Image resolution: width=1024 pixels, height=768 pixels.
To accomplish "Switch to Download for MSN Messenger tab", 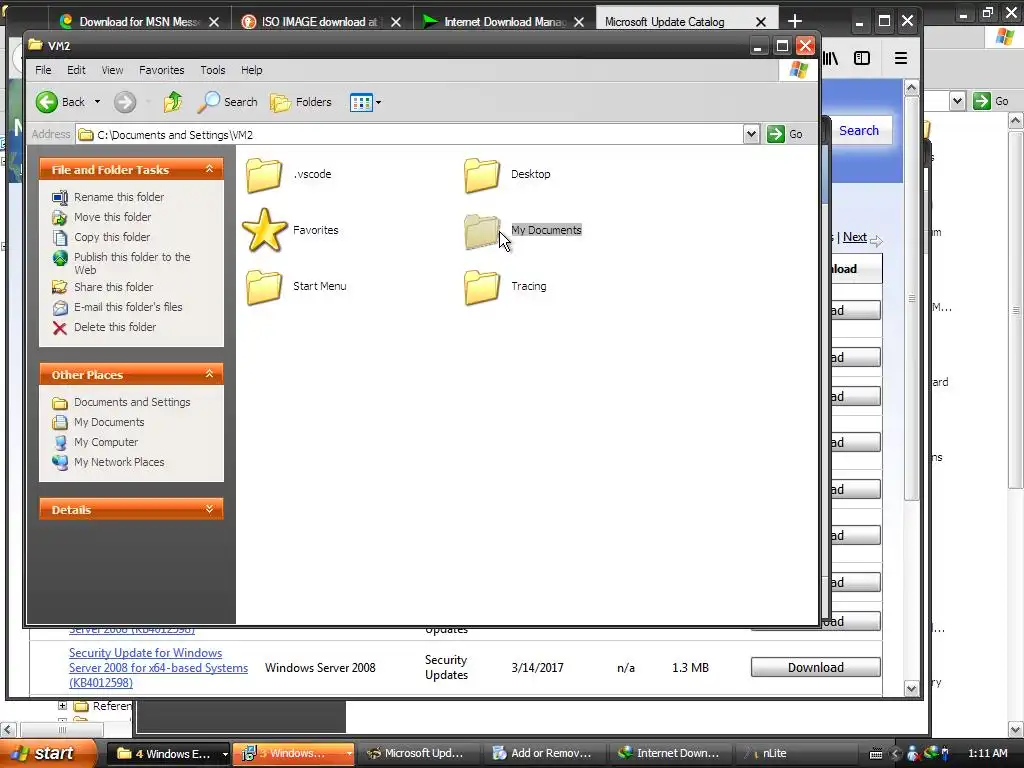I will click(x=138, y=22).
